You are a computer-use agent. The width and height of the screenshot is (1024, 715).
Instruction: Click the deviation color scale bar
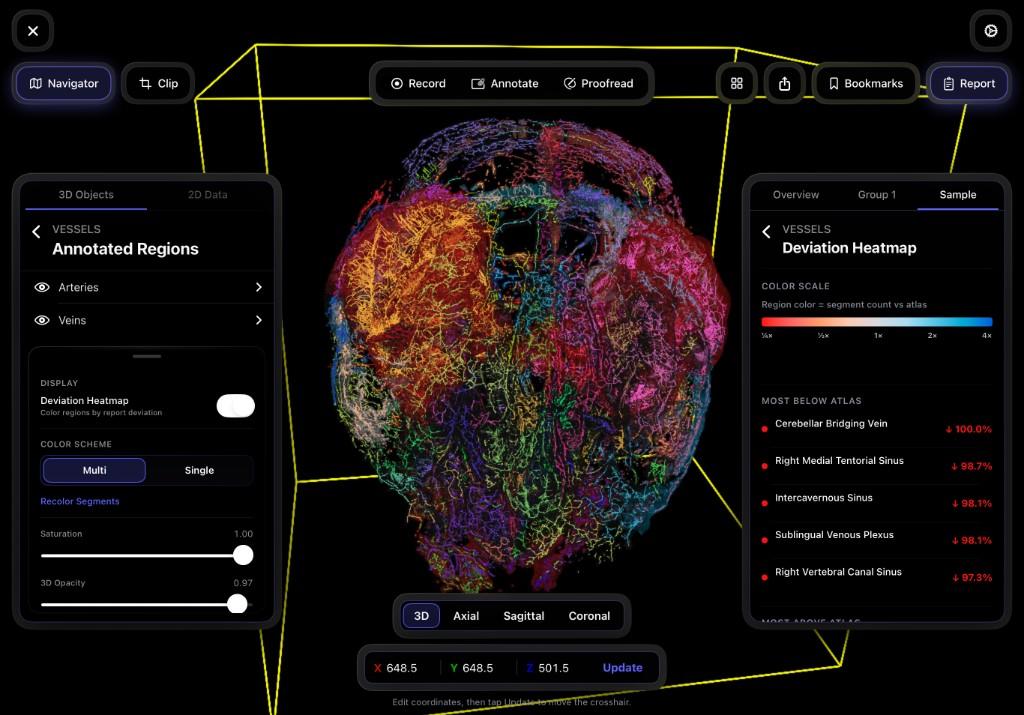[x=876, y=322]
